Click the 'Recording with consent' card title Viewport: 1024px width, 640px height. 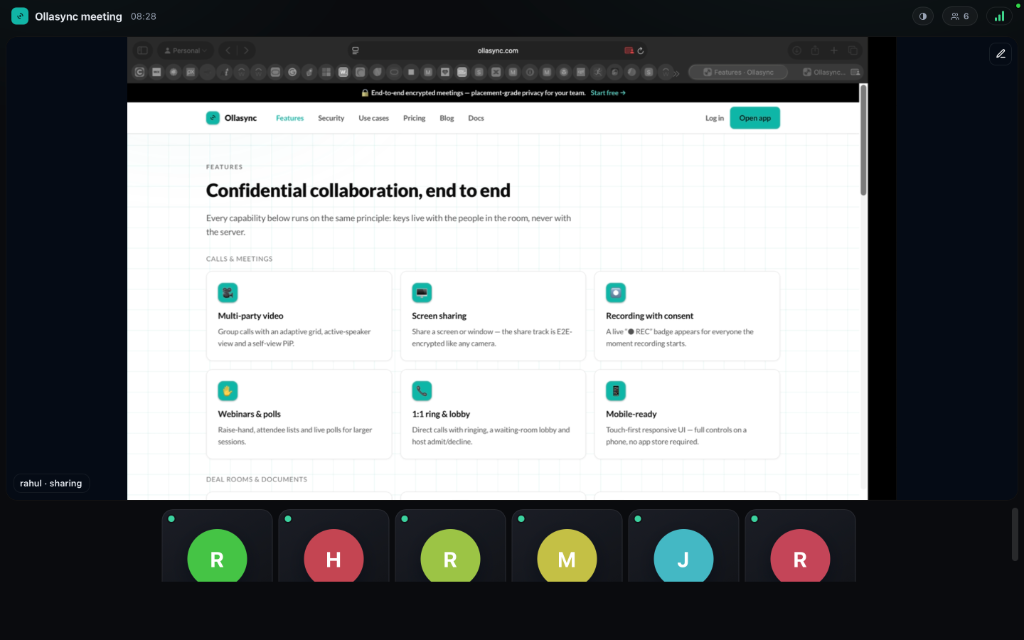(650, 315)
